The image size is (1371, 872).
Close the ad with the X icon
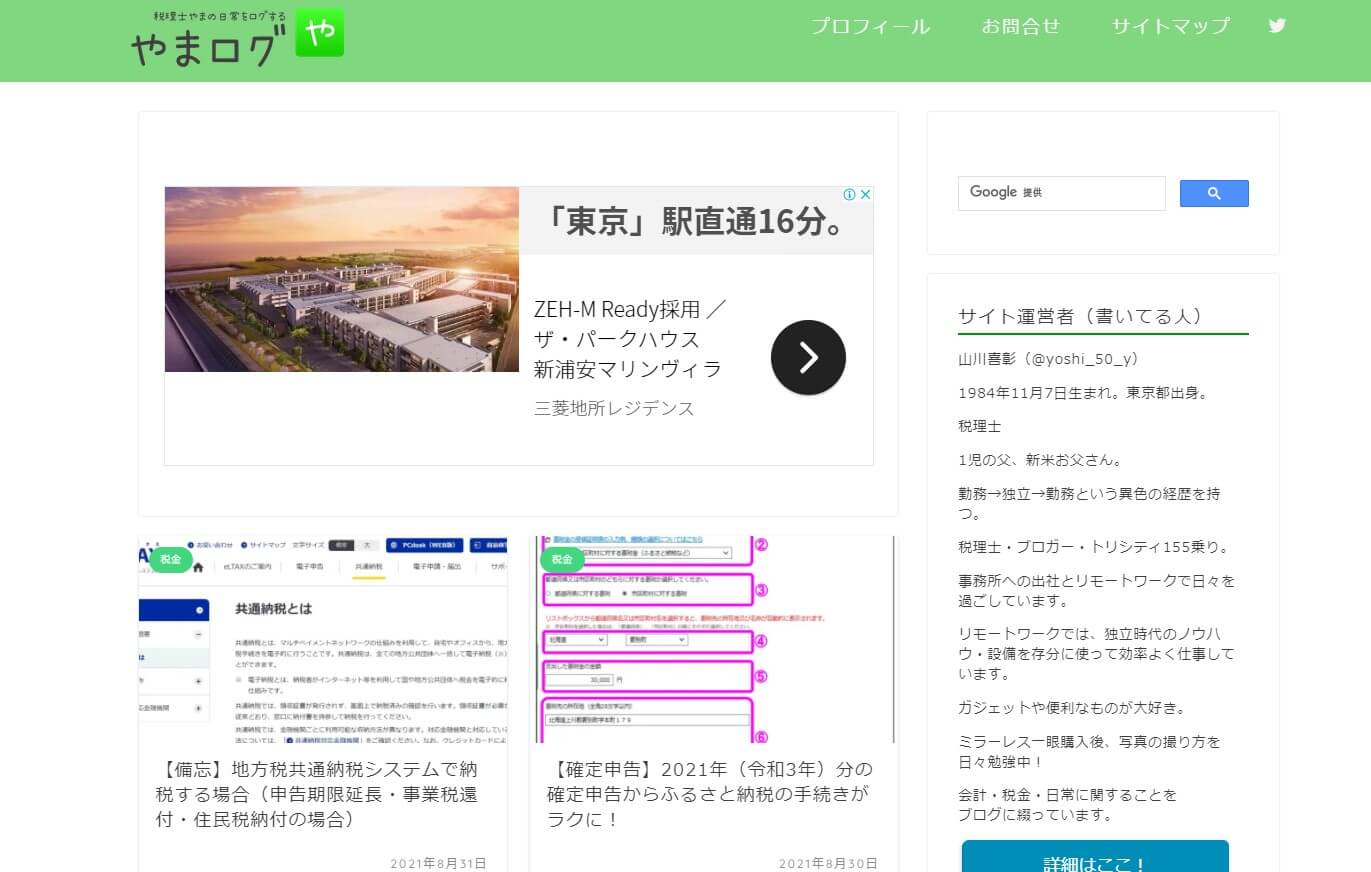(866, 194)
